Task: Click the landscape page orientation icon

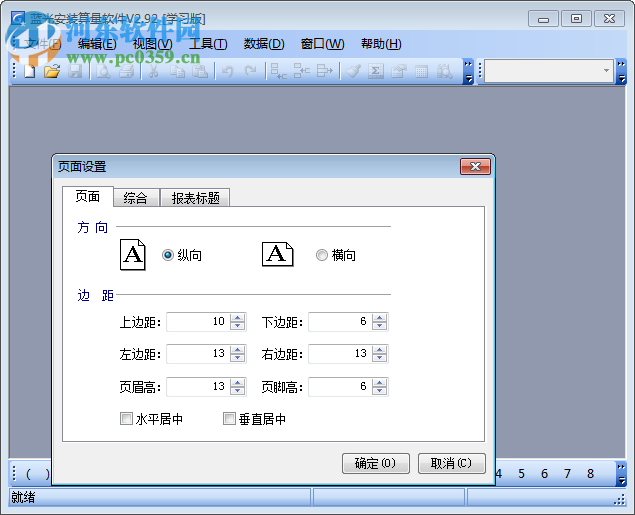Action: (x=278, y=254)
